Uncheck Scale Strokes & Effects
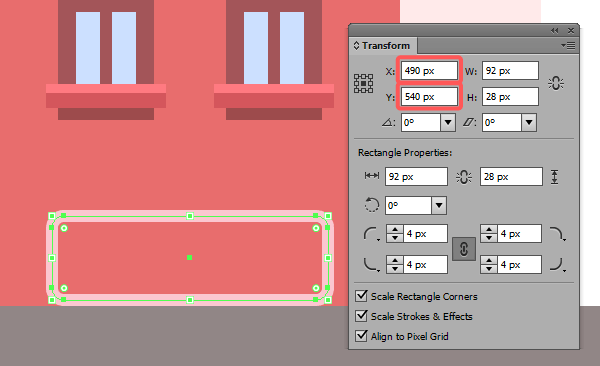 point(361,316)
